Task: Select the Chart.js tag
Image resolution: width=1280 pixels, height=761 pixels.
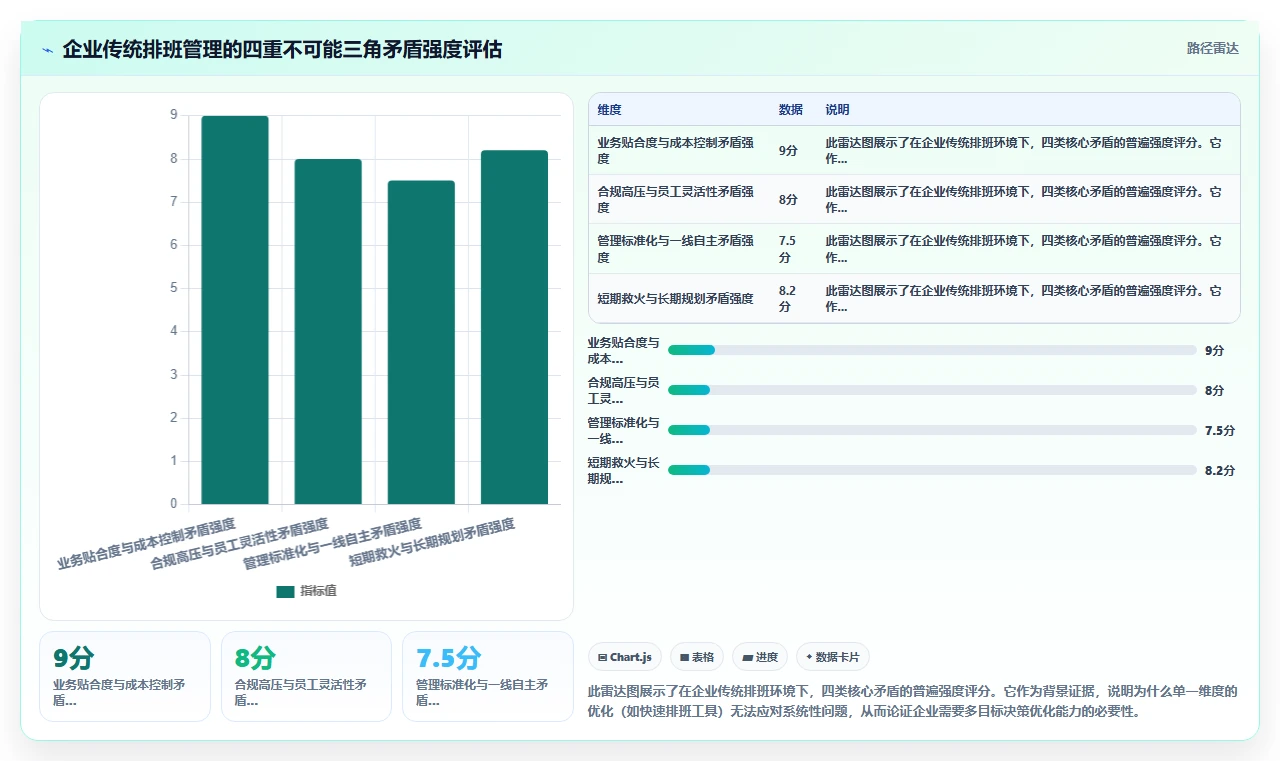Action: coord(625,657)
